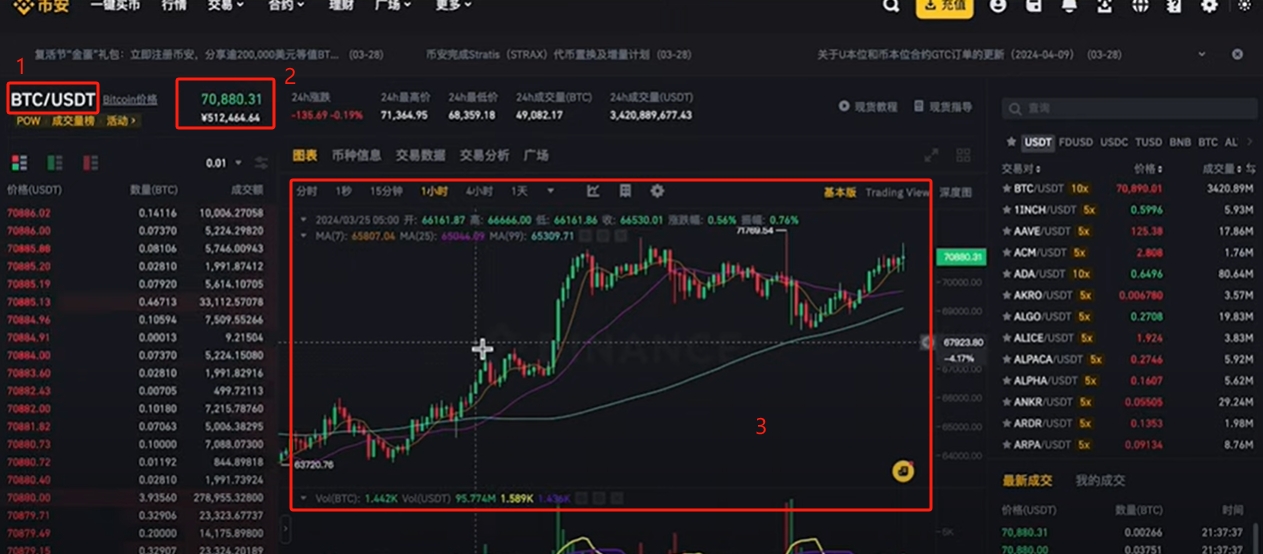Screen dimensions: 1263x554
Task: Open the chart indicators icon
Action: coord(592,191)
